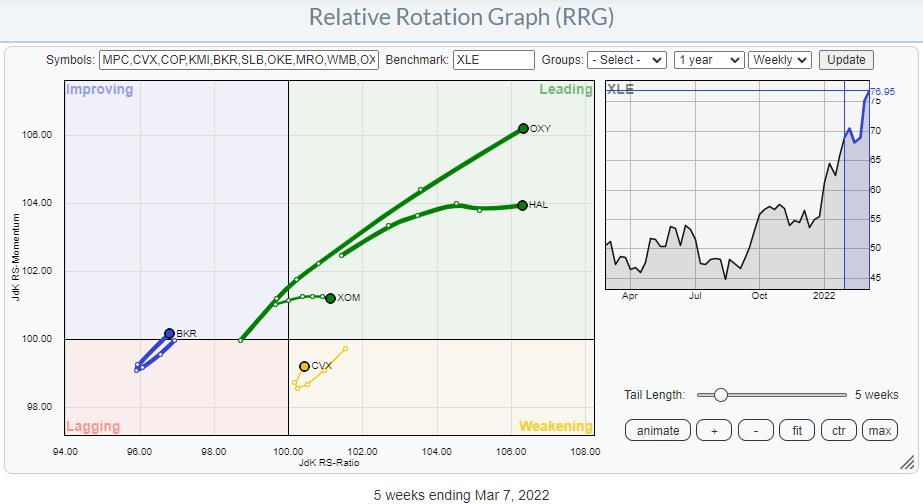Select the XOM data point
This screenshot has height=504, width=923.
point(330,298)
